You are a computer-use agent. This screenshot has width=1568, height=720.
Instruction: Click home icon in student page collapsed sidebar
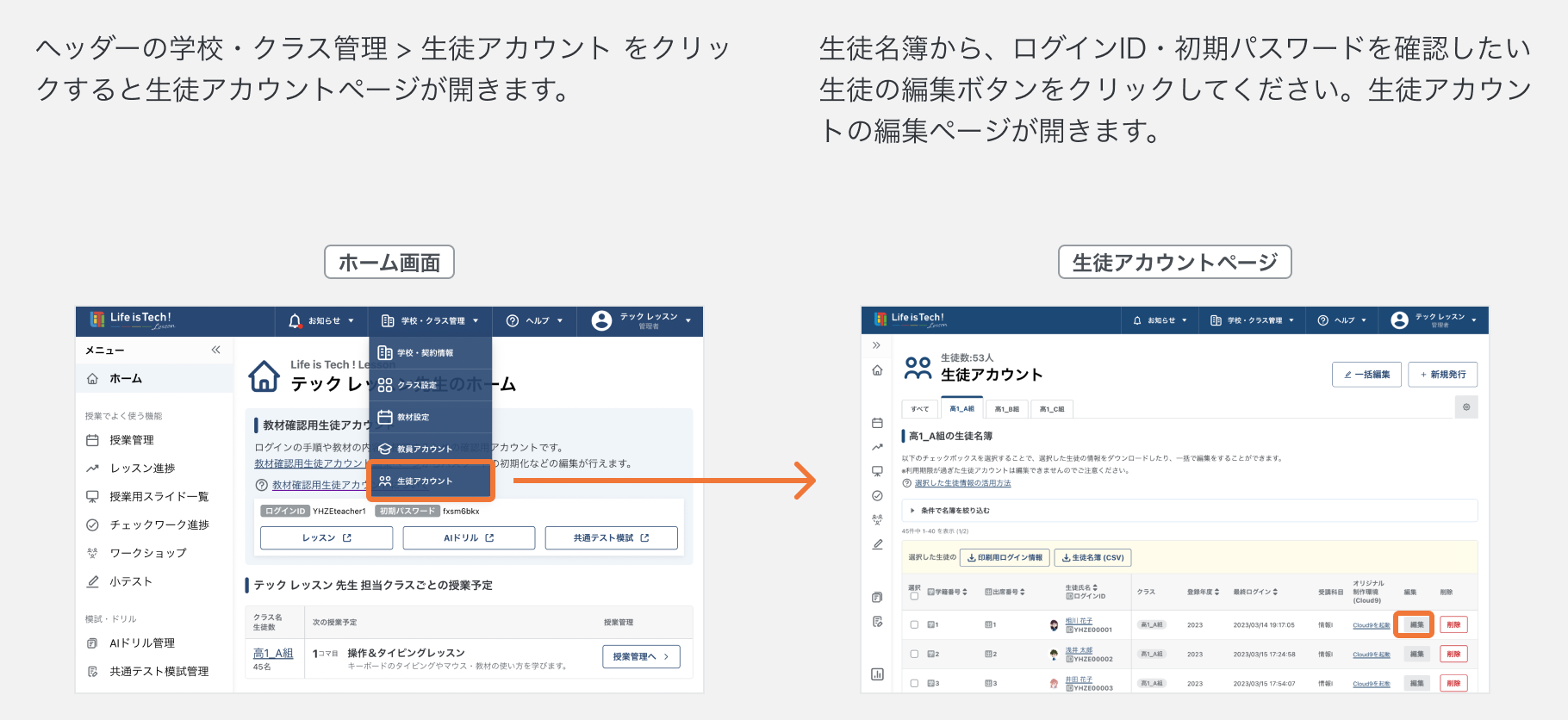click(x=877, y=370)
